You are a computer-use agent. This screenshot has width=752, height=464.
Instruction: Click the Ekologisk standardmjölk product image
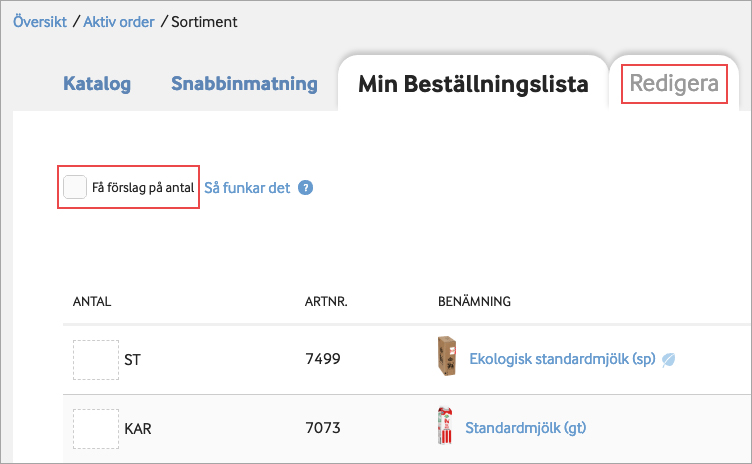[446, 358]
